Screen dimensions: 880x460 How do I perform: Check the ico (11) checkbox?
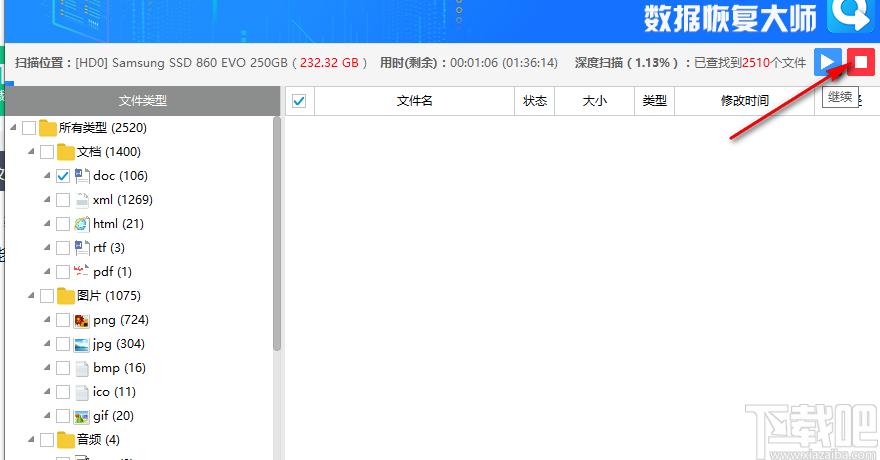click(63, 392)
